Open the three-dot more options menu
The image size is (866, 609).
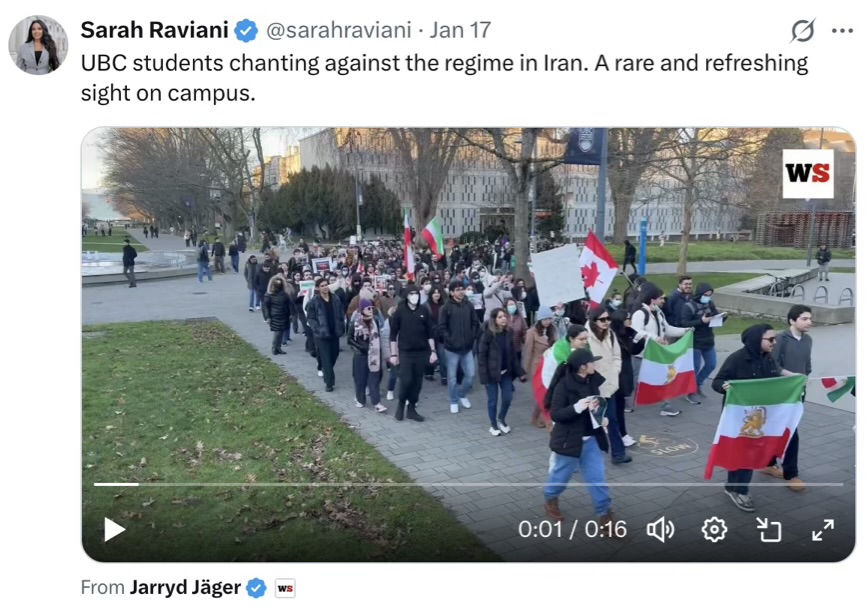tap(842, 31)
